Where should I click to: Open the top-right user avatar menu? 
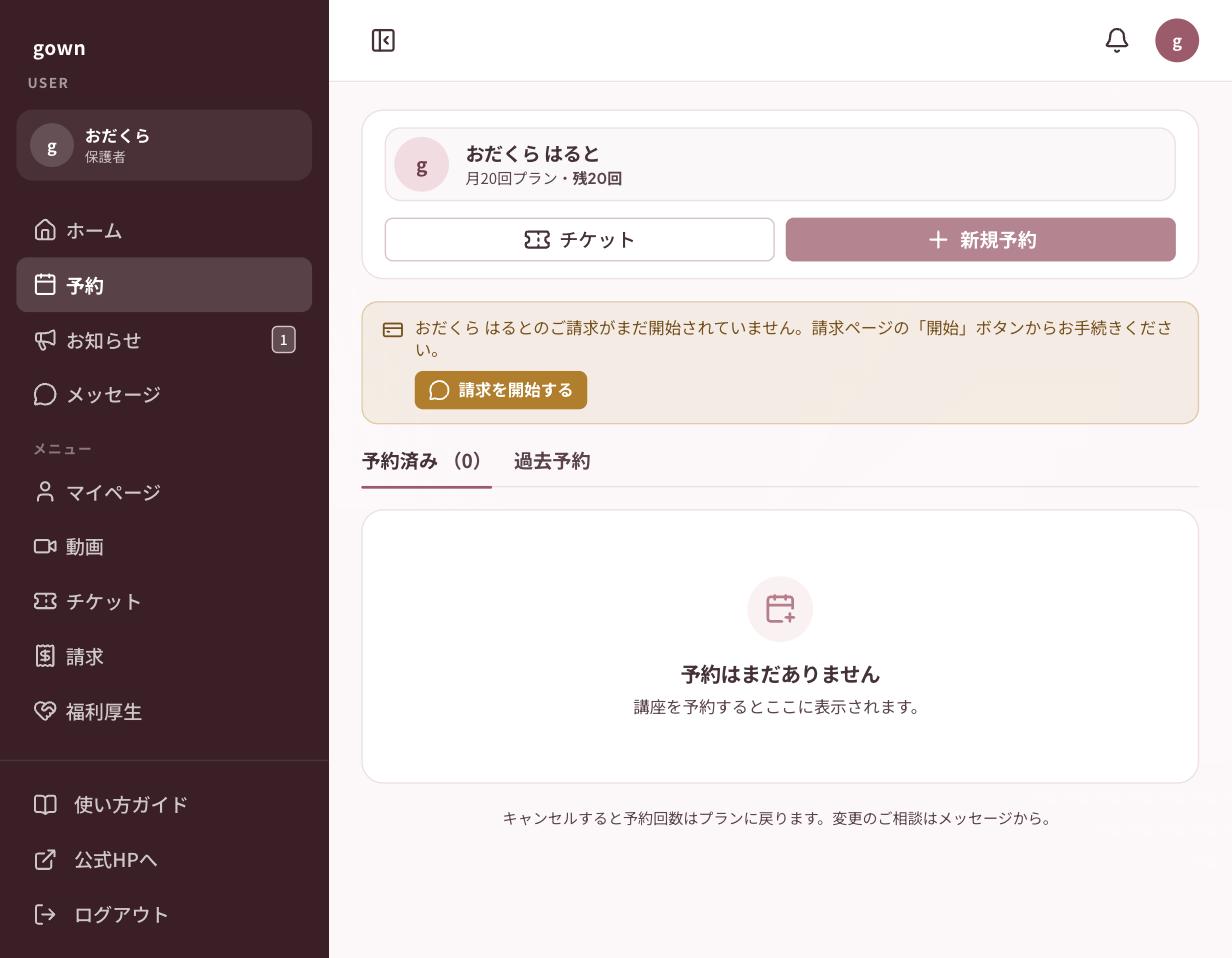click(x=1177, y=41)
